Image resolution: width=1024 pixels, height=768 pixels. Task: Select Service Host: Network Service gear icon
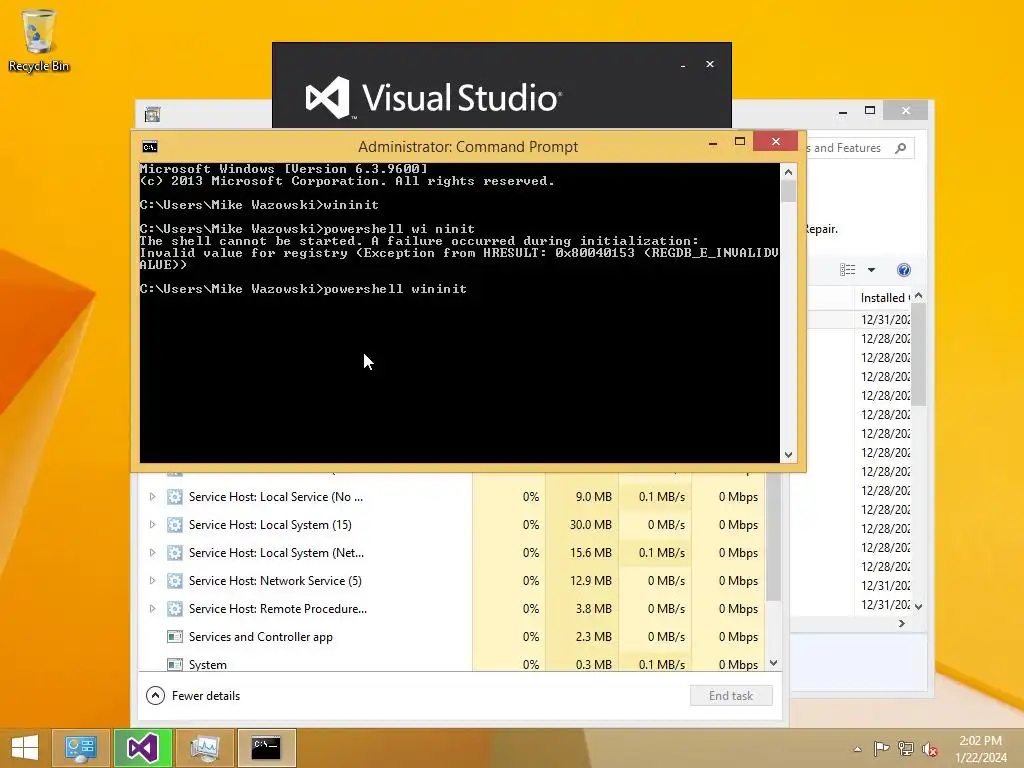(x=174, y=581)
